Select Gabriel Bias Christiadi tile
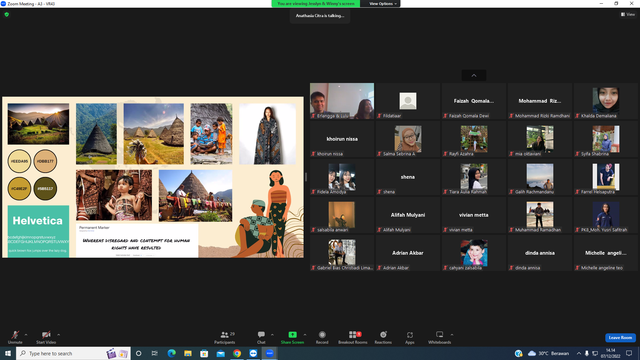 (x=342, y=253)
